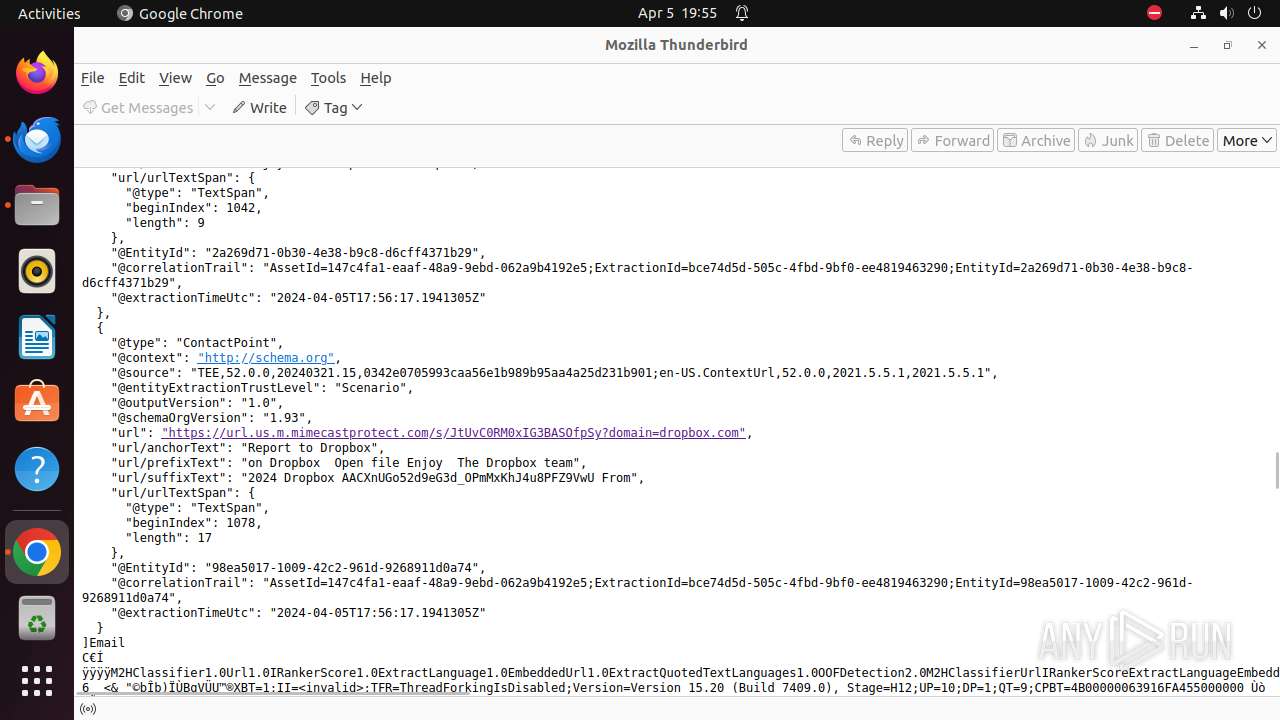Image resolution: width=1280 pixels, height=720 pixels.
Task: Launch Rhythmbox from the dock
Action: (37, 271)
